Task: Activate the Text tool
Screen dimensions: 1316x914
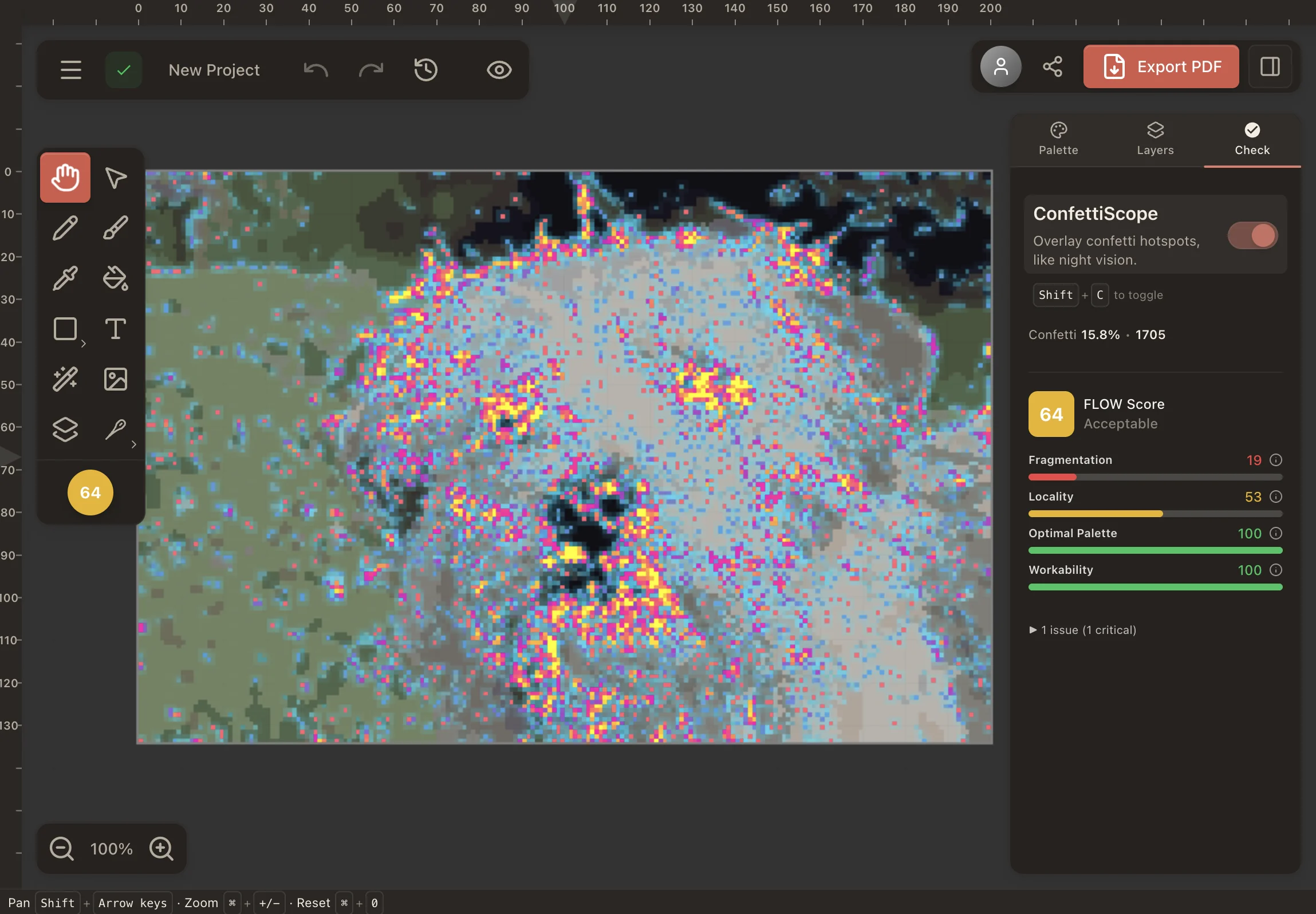Action: click(116, 329)
